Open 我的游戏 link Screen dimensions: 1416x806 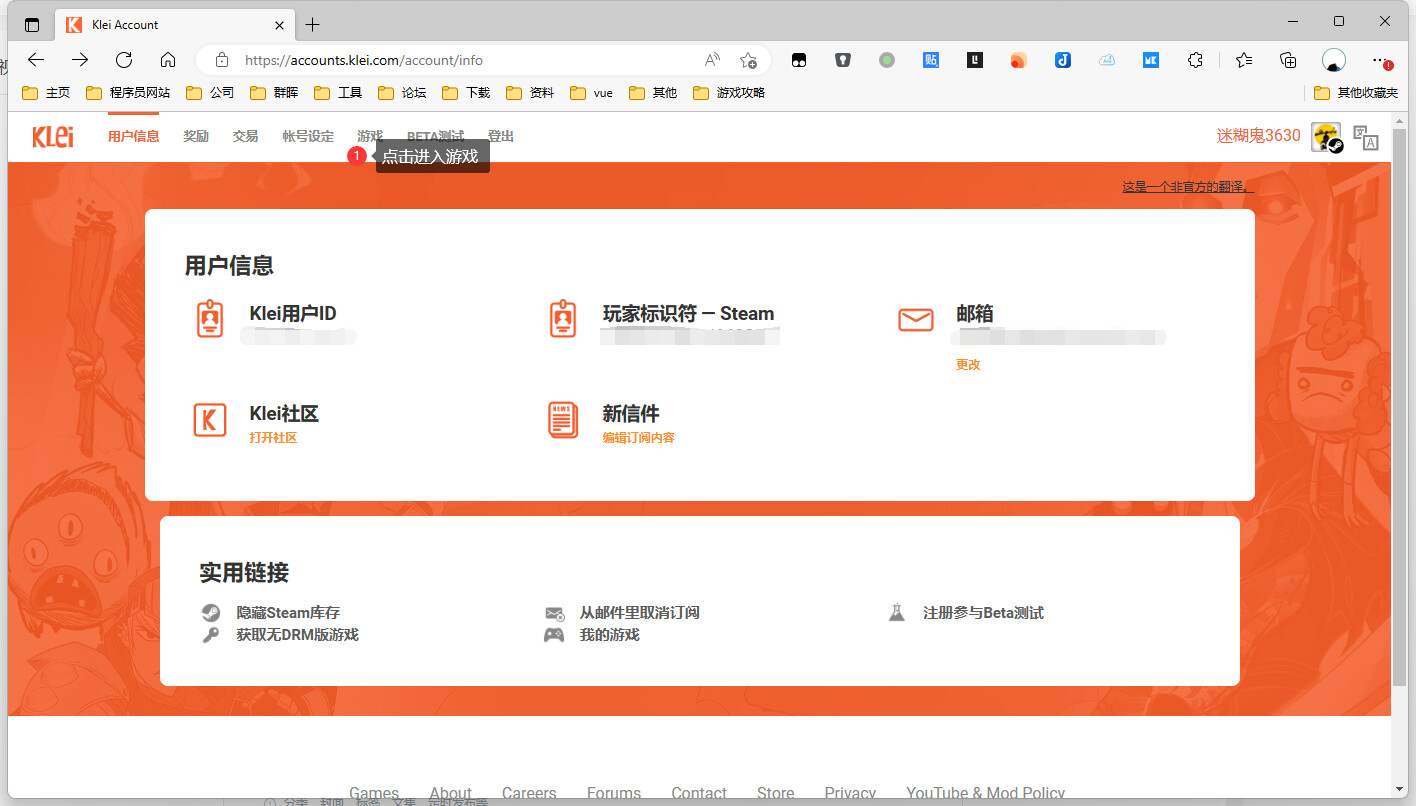(x=609, y=635)
